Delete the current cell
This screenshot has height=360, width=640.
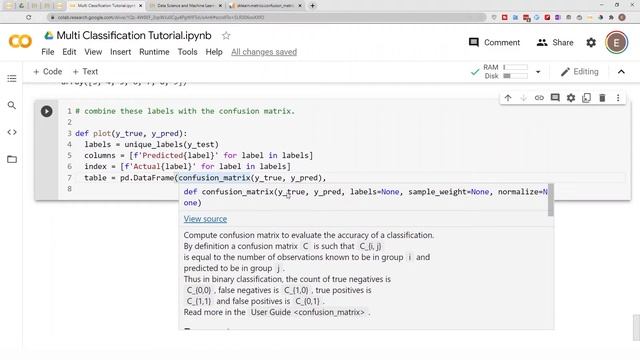click(x=602, y=98)
